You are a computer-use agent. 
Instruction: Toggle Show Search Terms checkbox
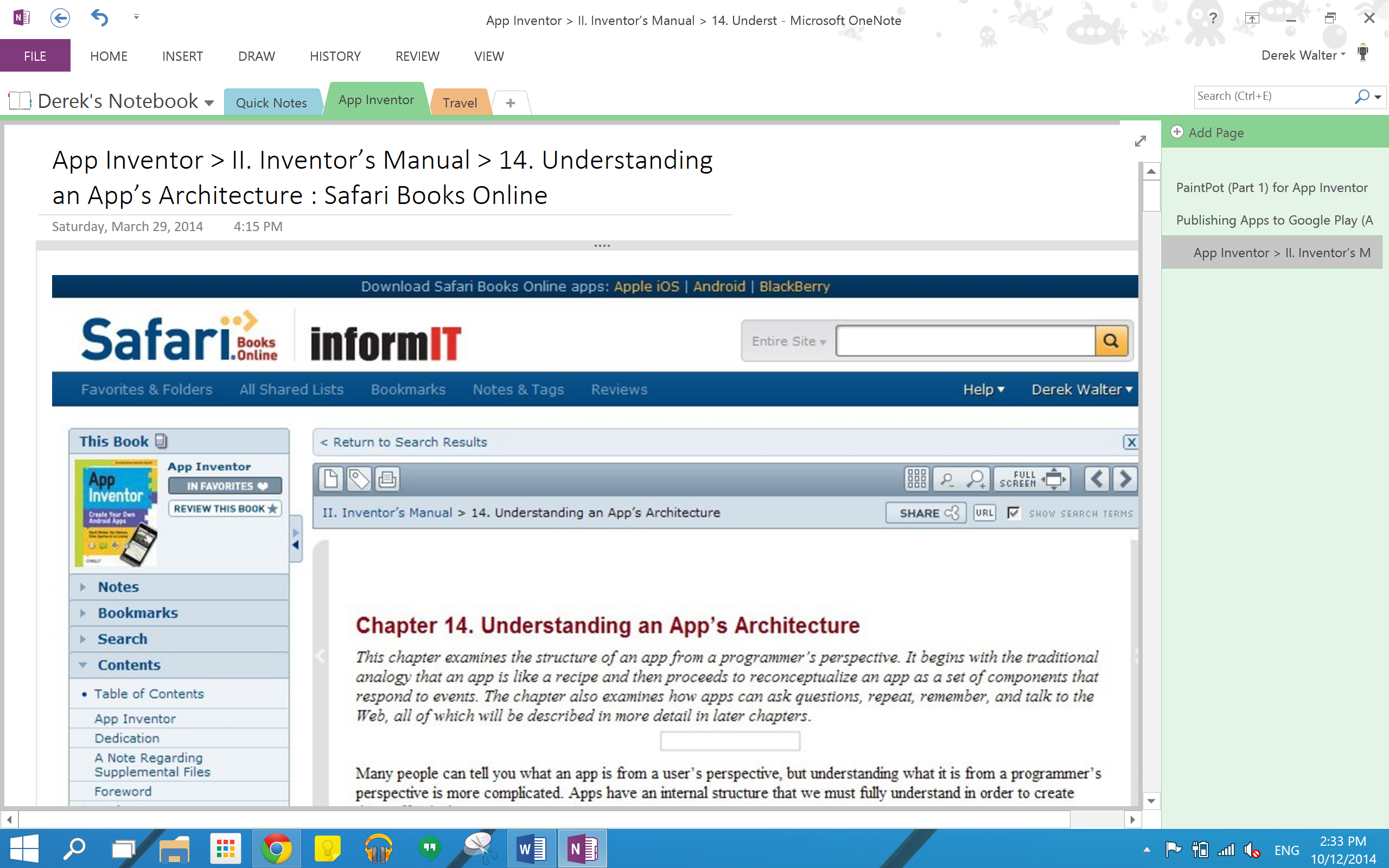coord(1014,513)
